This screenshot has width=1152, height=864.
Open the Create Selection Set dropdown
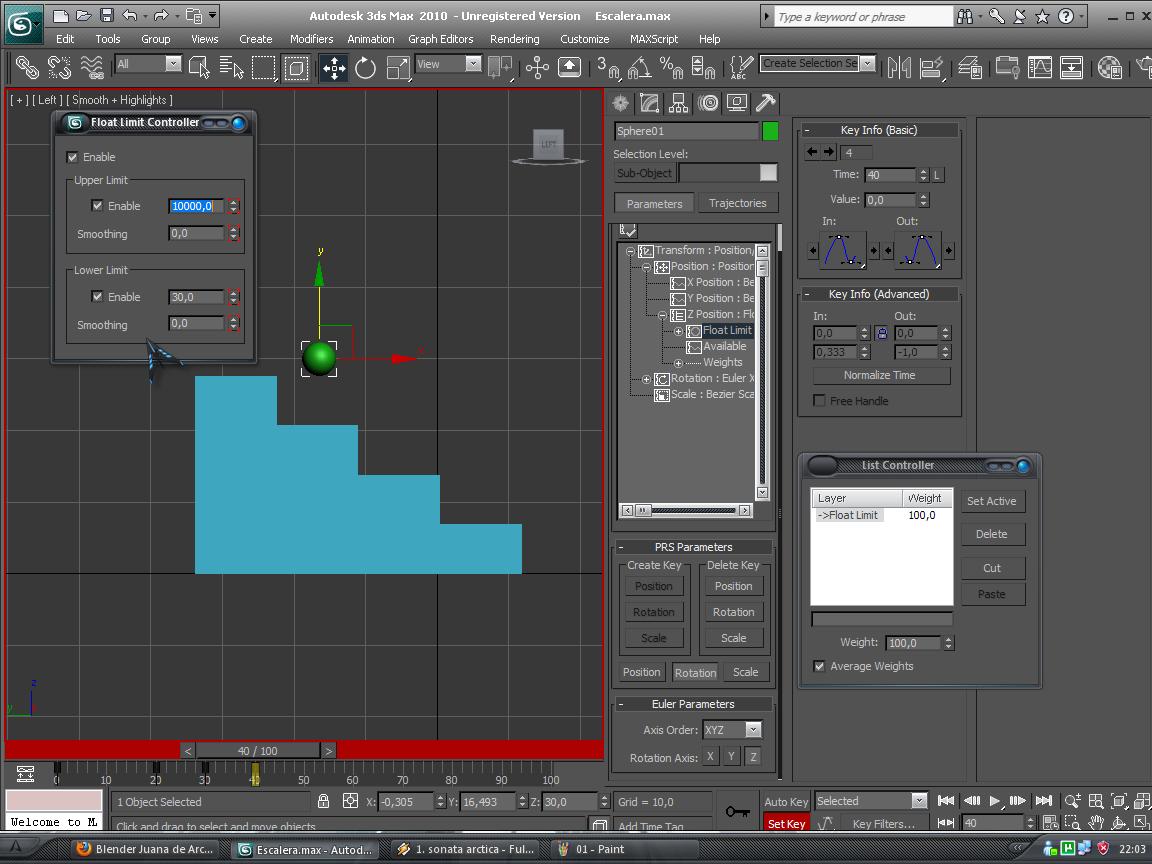click(x=868, y=63)
